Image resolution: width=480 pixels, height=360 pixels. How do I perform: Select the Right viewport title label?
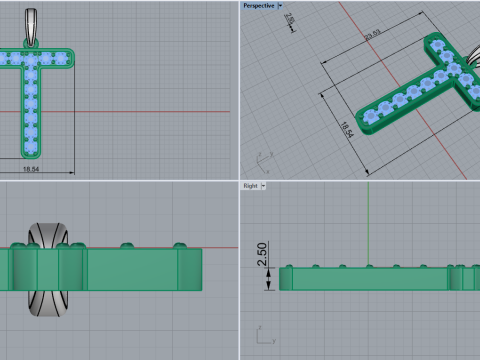(250, 186)
